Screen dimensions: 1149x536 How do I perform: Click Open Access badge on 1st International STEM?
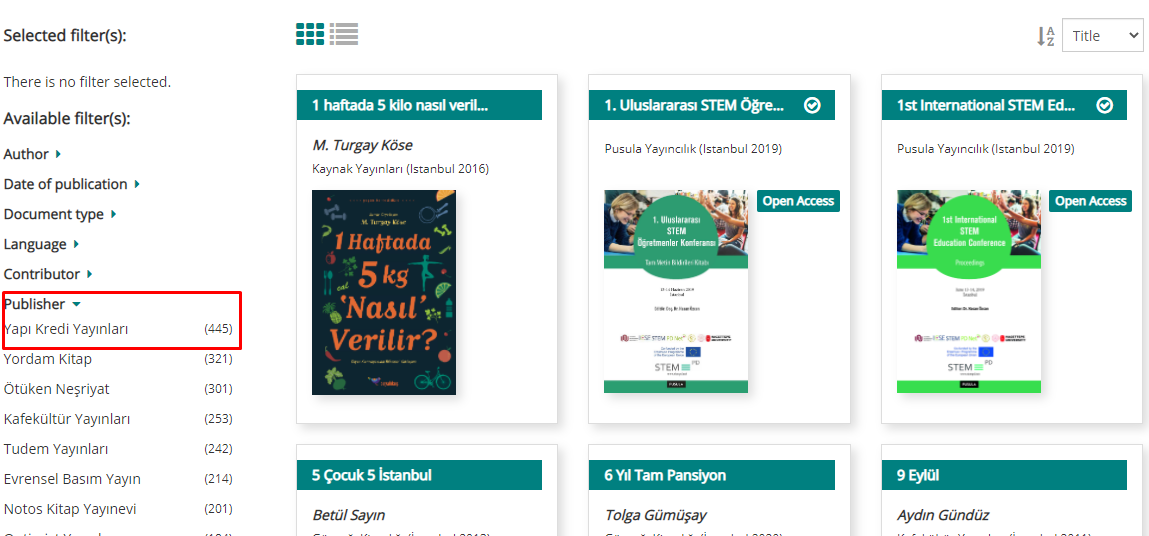[1090, 201]
